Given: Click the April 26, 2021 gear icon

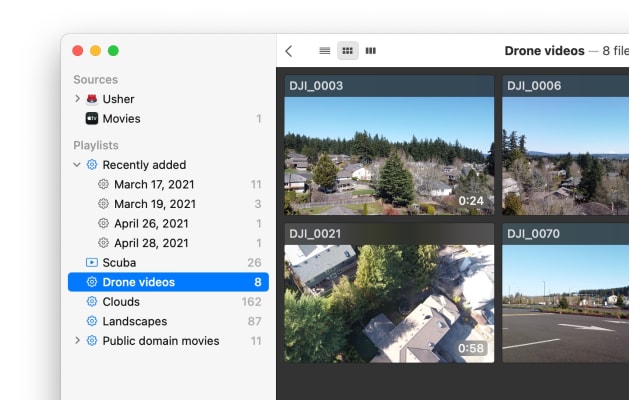Looking at the screenshot, I should tap(103, 223).
